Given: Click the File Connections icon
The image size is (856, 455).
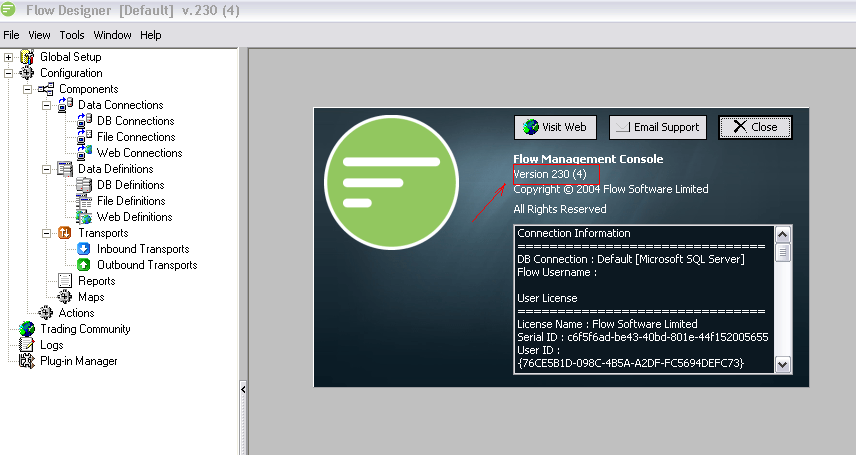Looking at the screenshot, I should (84, 137).
